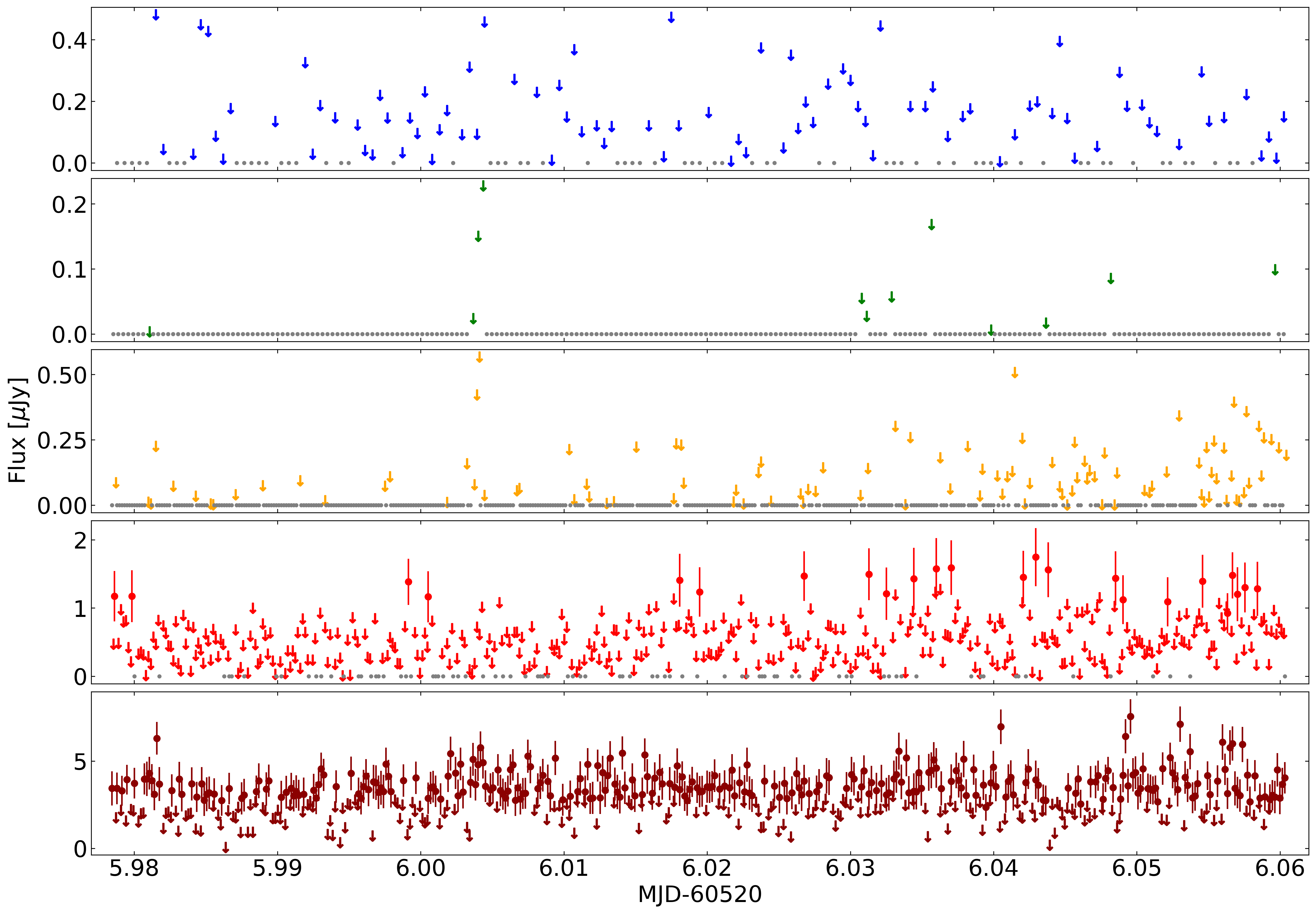This screenshot has height=914, width=1316.
Task: Select the leftmost red data point with error bar
Action: click(114, 596)
